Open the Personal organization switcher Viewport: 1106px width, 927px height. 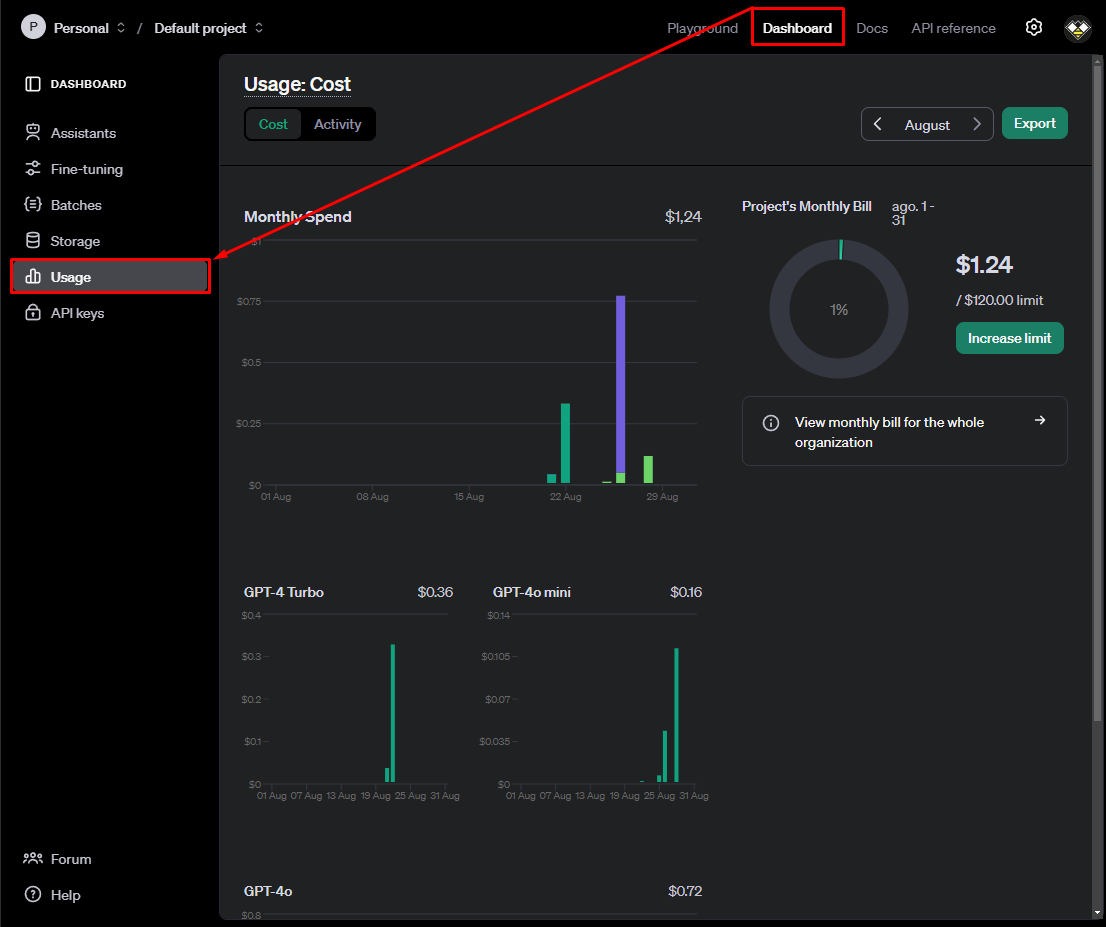[90, 28]
